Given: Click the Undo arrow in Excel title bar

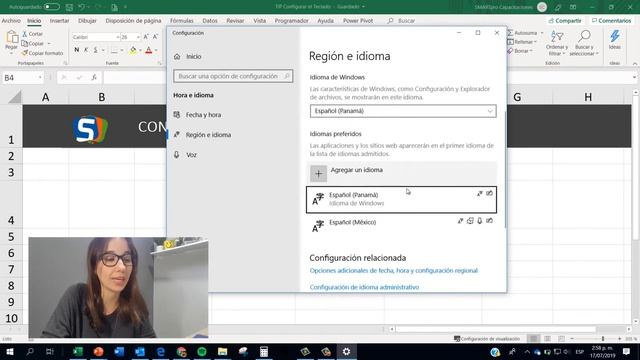Looking at the screenshot, I should pyautogui.click(x=82, y=7).
